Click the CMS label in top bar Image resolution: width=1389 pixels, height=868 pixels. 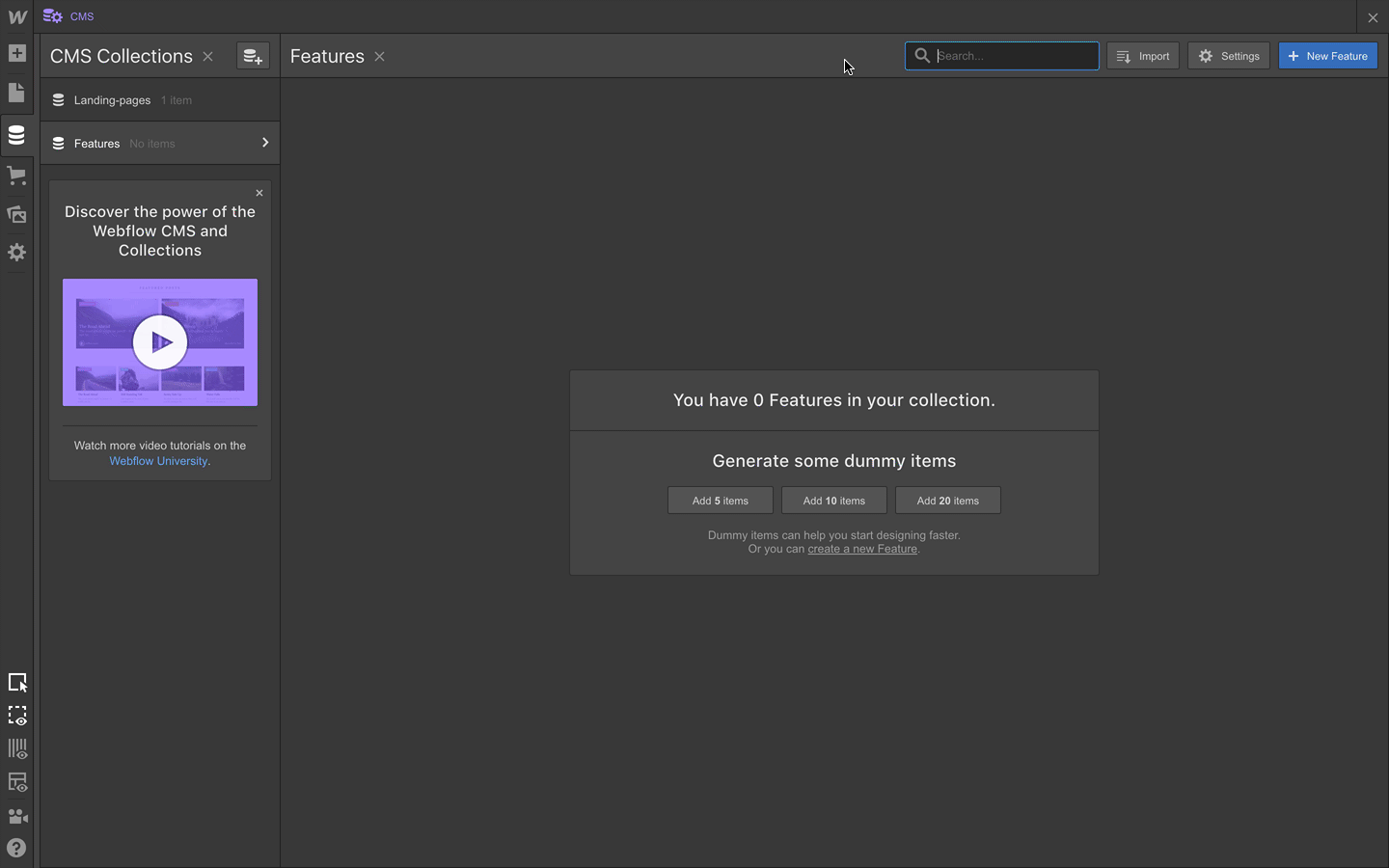82,16
